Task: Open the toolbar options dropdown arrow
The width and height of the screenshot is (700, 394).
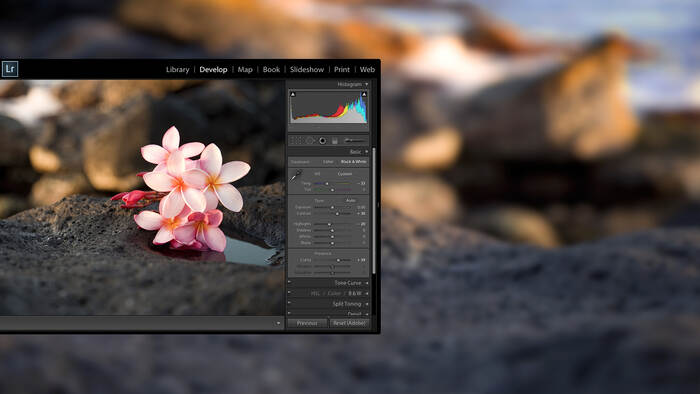Action: coord(278,323)
